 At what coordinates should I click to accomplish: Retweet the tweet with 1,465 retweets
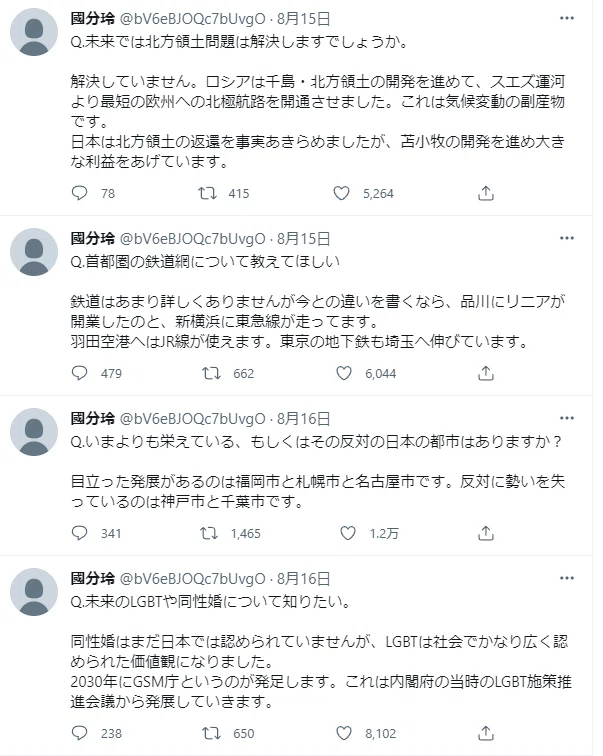(209, 533)
